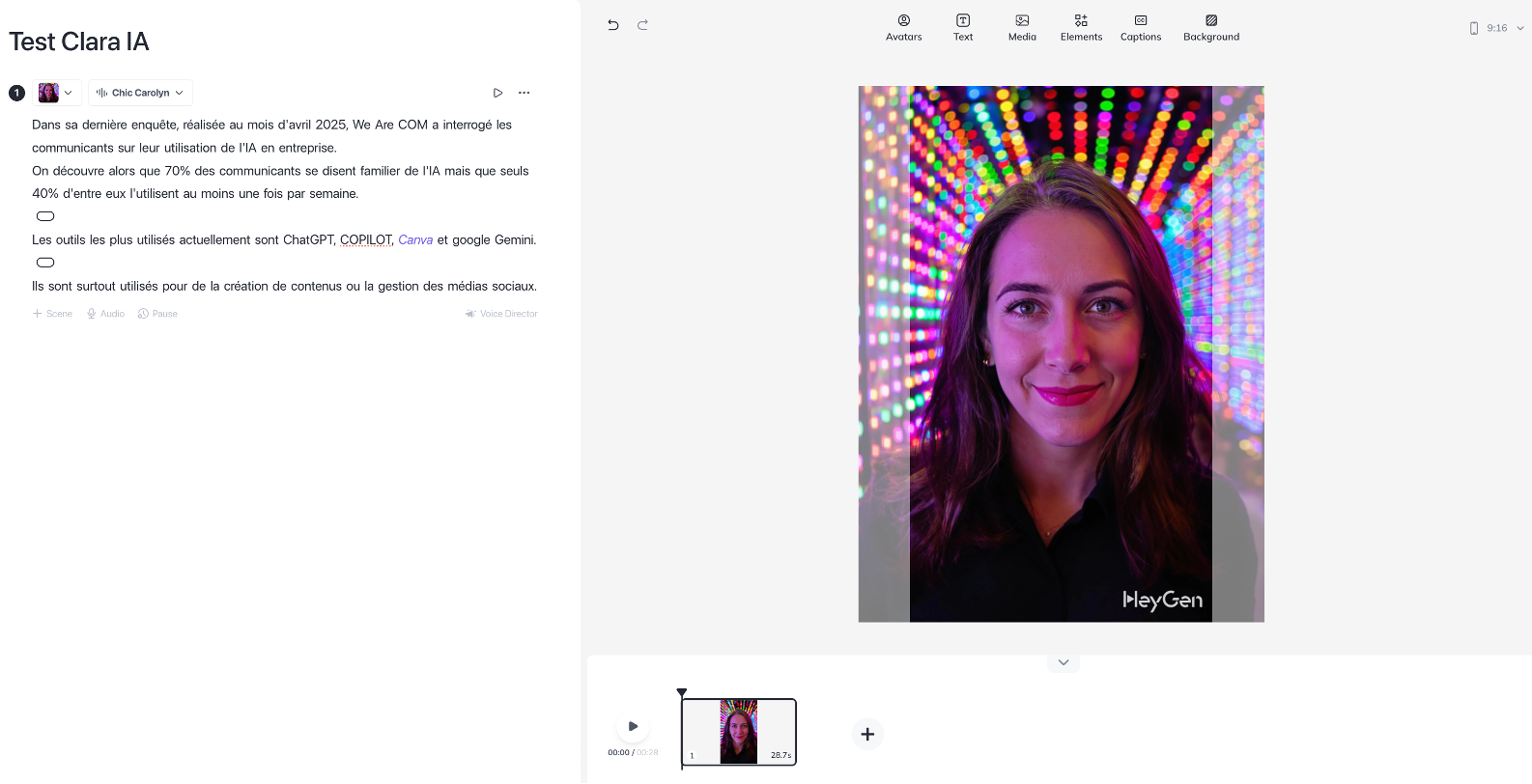1532x784 pixels.
Task: Open the Background settings
Action: pos(1211,28)
